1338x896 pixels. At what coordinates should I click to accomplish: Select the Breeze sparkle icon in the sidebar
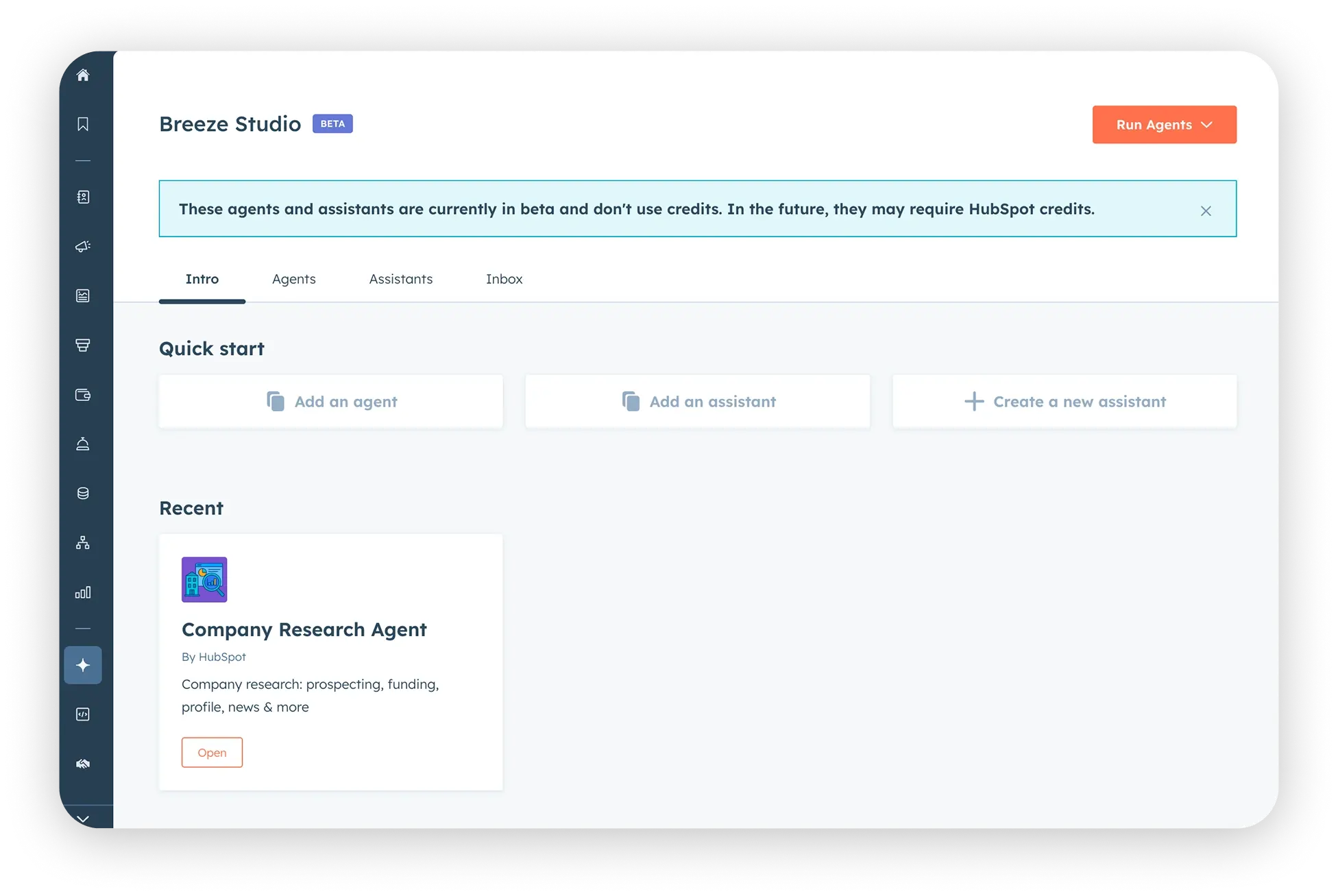[83, 665]
